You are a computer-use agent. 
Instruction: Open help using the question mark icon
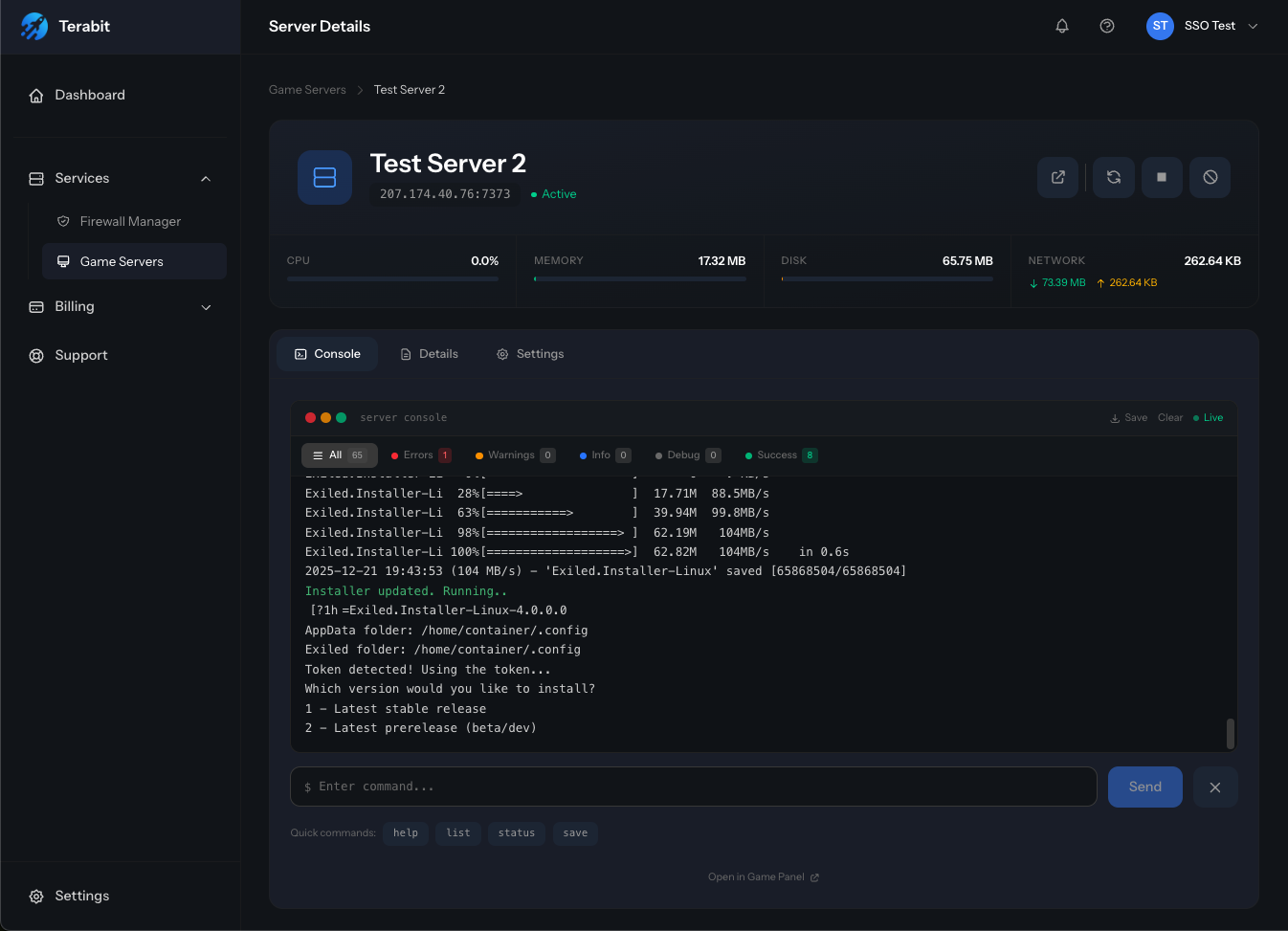click(1107, 26)
